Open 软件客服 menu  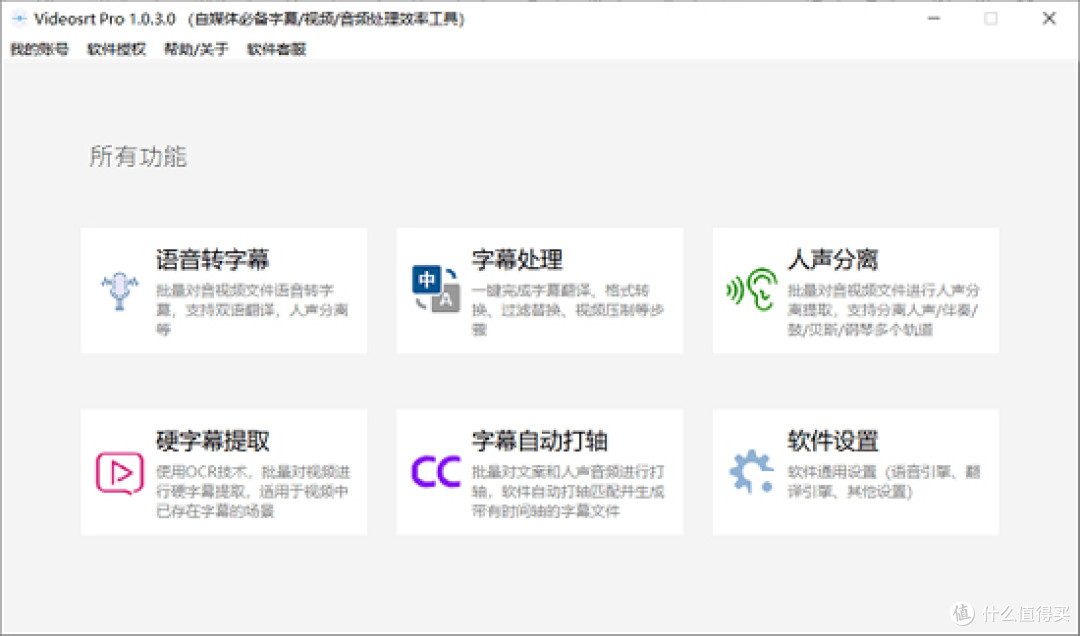276,49
